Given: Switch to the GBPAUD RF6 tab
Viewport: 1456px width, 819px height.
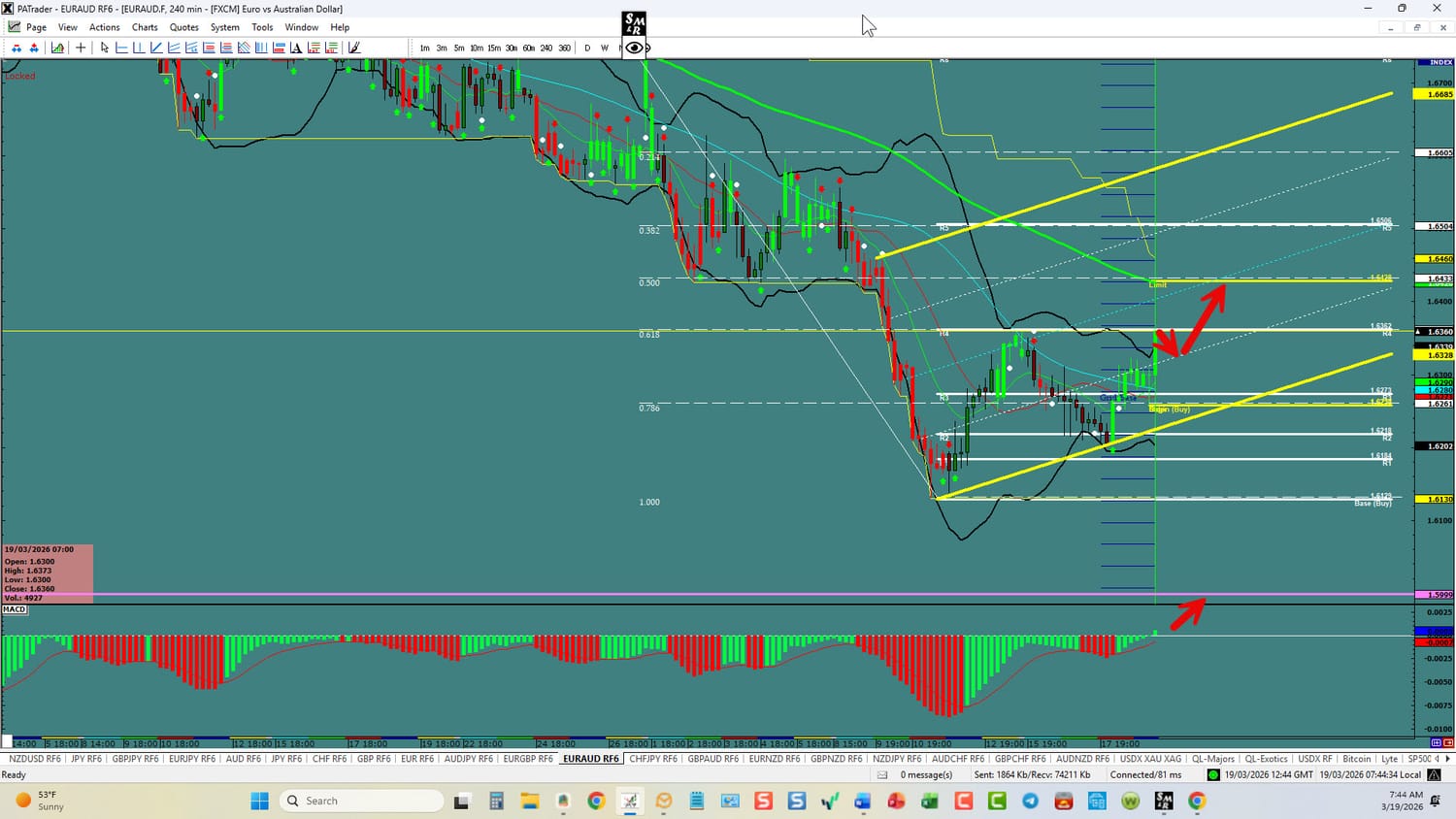Looking at the screenshot, I should coord(712,759).
